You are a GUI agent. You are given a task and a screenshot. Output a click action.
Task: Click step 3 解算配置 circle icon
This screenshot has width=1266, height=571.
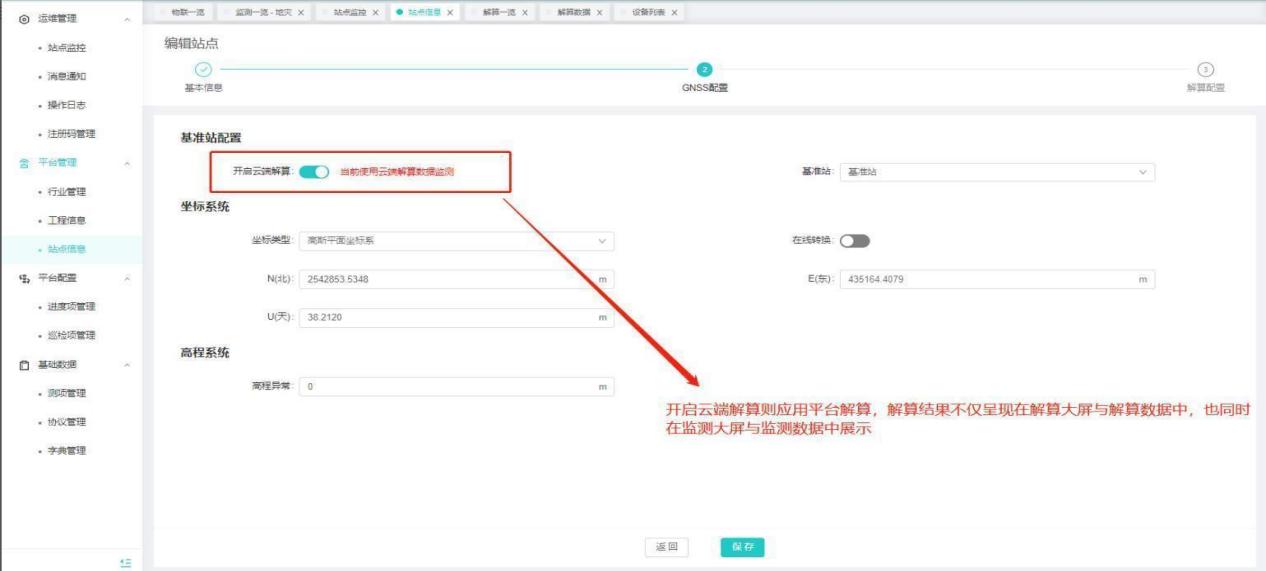click(1205, 69)
